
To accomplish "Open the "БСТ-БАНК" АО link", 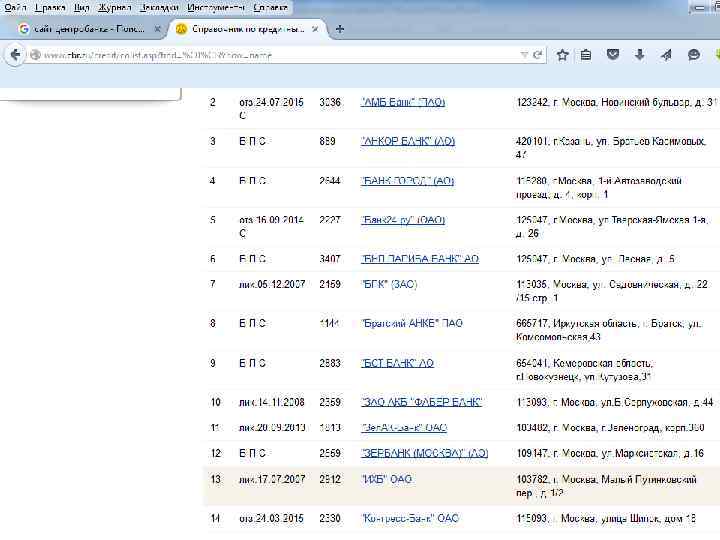I will (398, 363).
